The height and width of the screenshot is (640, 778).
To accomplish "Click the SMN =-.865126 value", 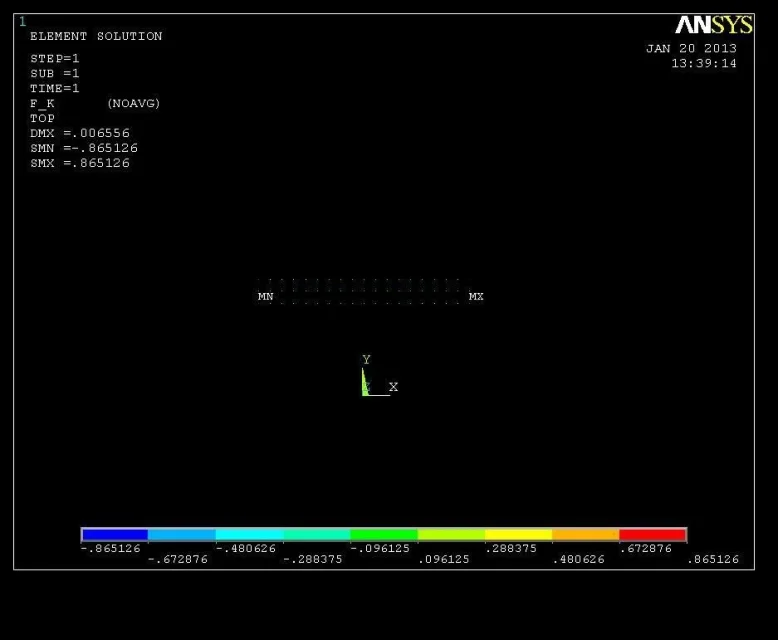I will pyautogui.click(x=84, y=148).
